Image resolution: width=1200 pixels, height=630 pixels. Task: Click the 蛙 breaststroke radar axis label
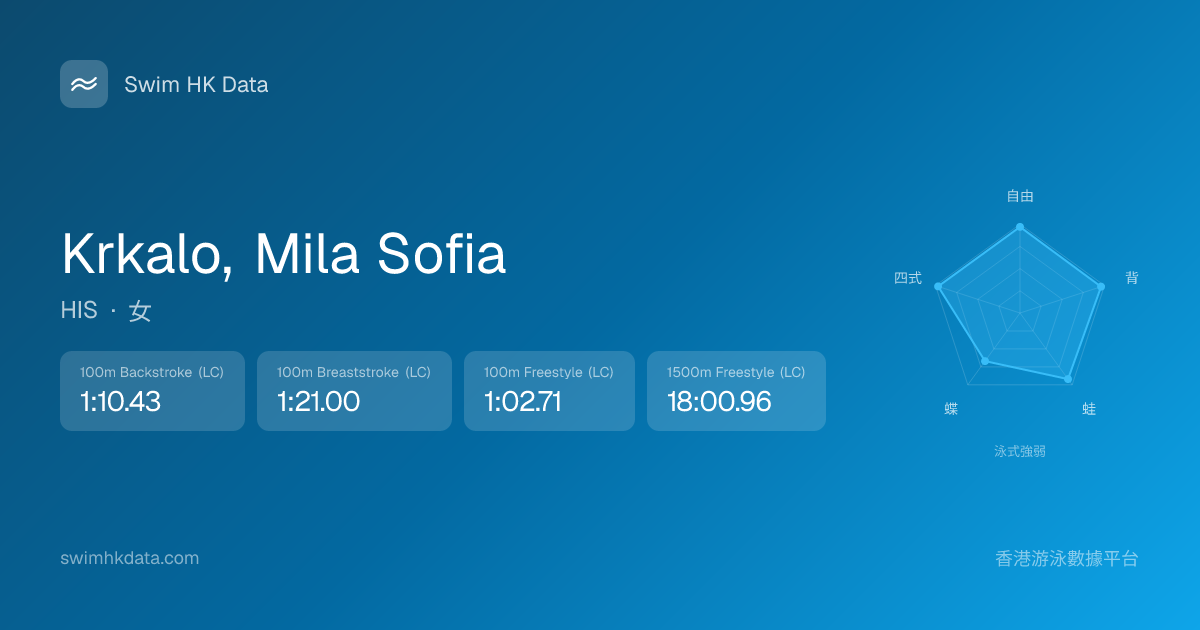[x=1089, y=409]
